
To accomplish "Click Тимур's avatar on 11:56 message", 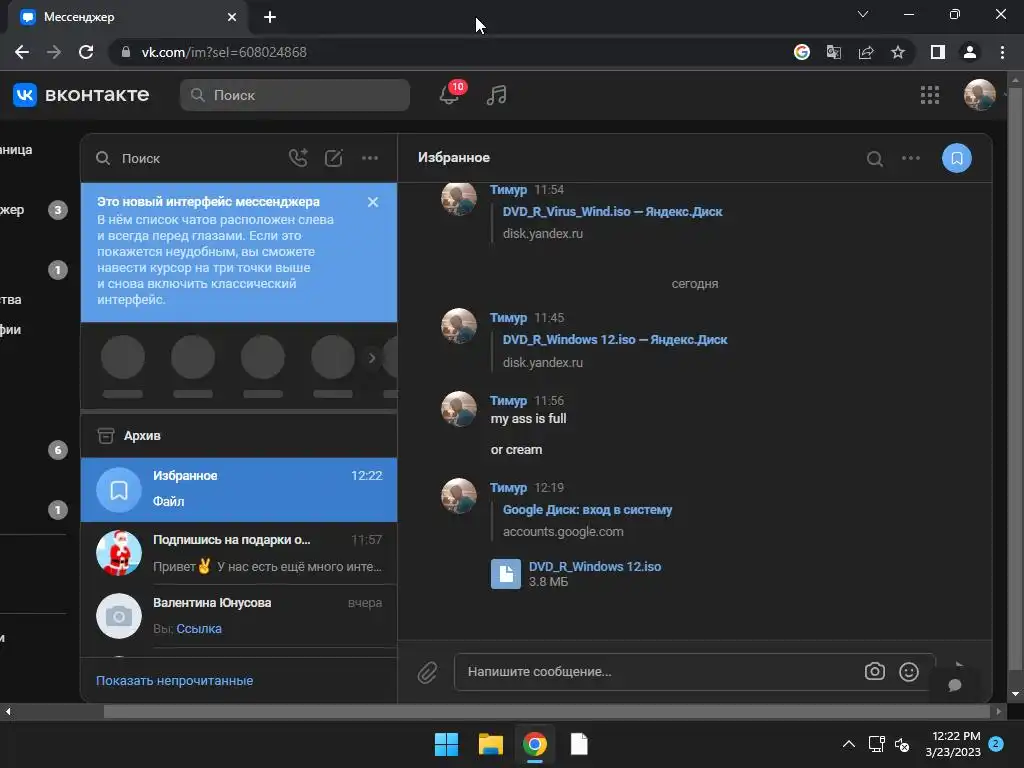I will [x=458, y=409].
